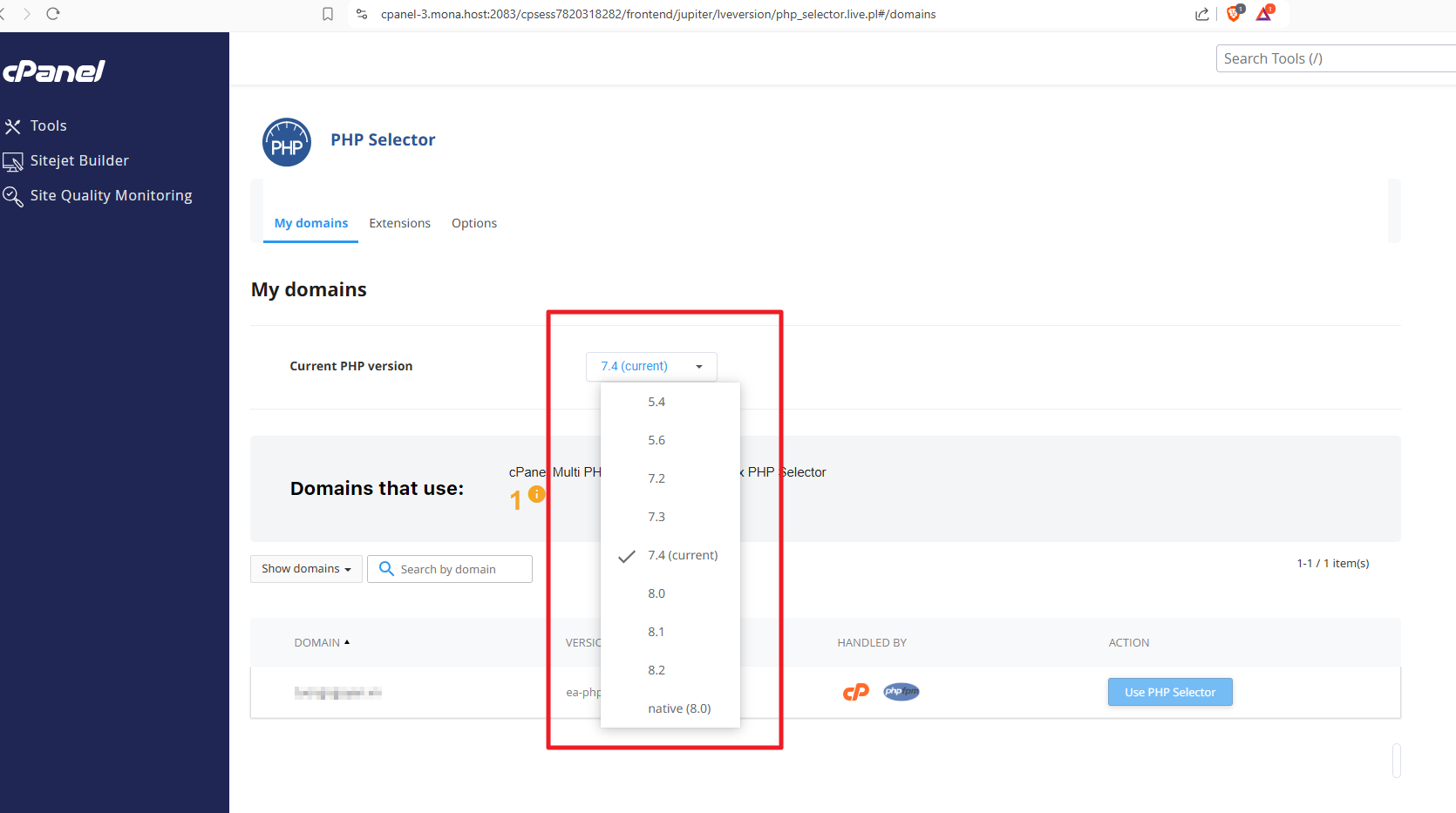The width and height of the screenshot is (1456, 813).
Task: Click the browser reload button
Action: point(53,14)
